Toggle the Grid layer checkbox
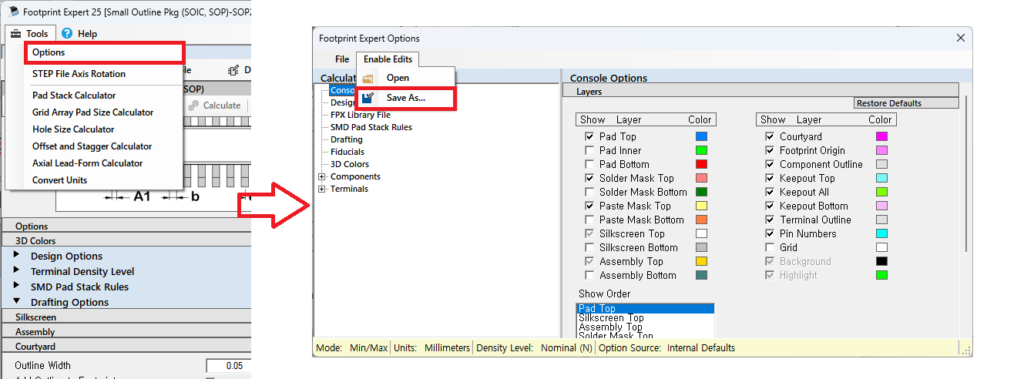Screen dimensions: 1024x379 [769, 248]
